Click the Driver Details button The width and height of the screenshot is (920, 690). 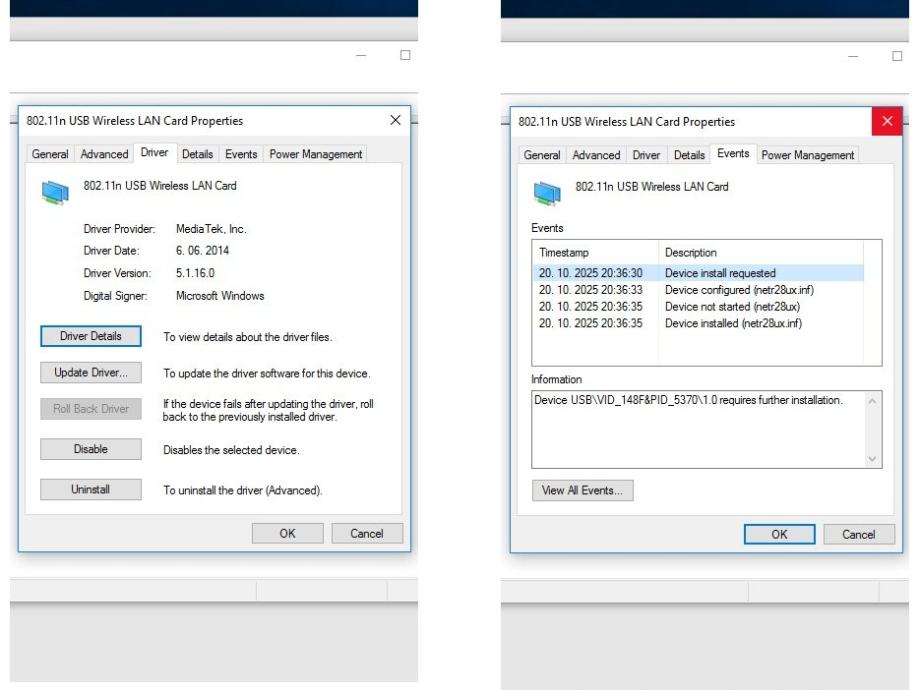coord(91,336)
